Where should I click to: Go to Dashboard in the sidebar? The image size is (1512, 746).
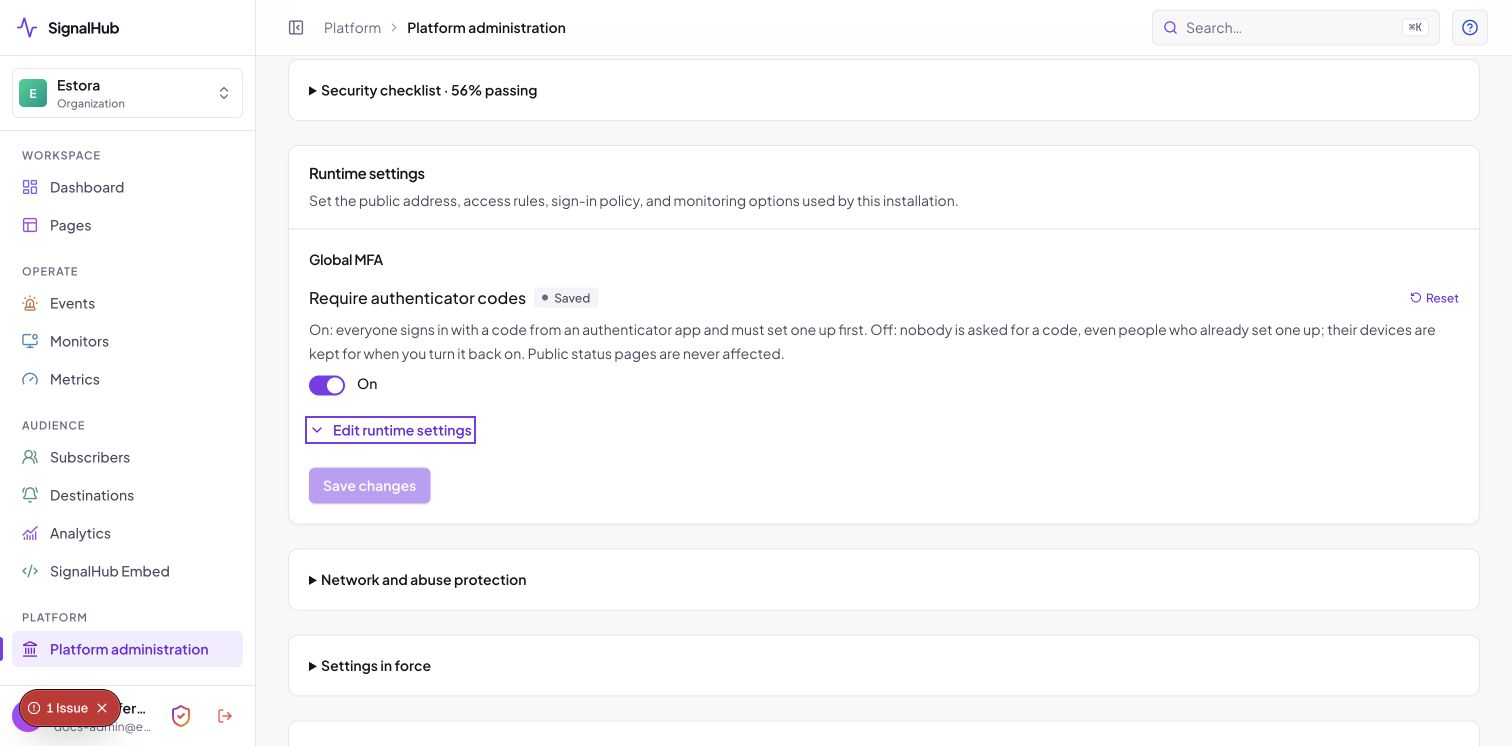(127, 187)
